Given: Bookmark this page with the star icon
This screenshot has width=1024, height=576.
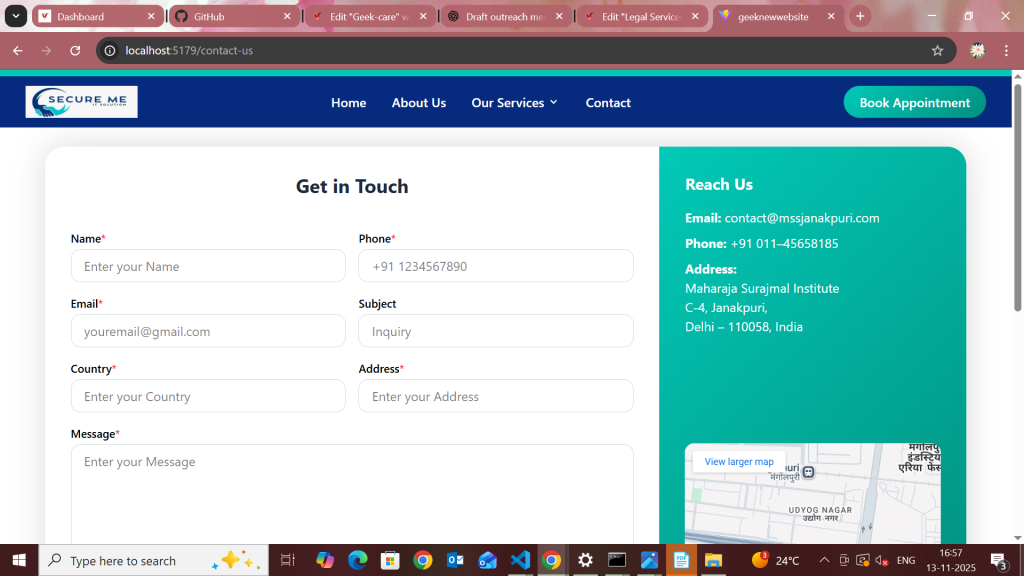Looking at the screenshot, I should (937, 51).
